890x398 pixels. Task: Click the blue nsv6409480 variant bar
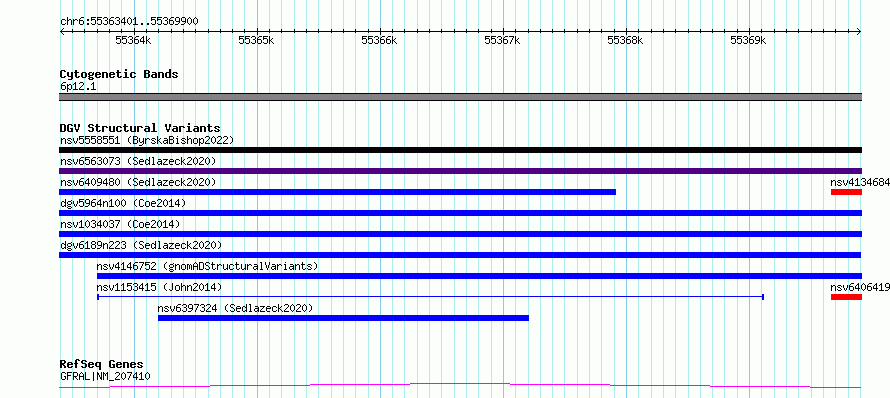coord(337,192)
